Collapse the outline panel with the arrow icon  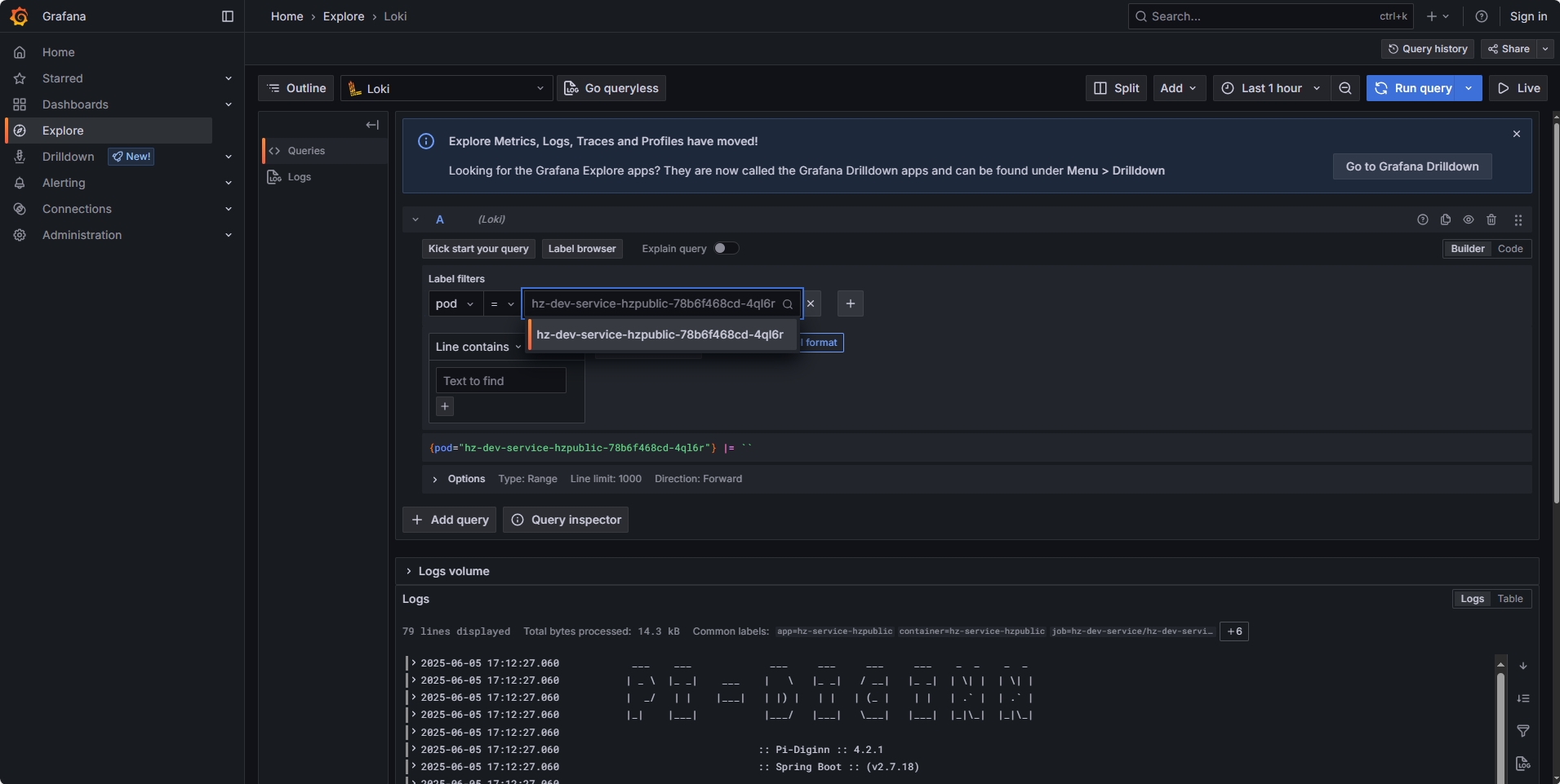[372, 125]
